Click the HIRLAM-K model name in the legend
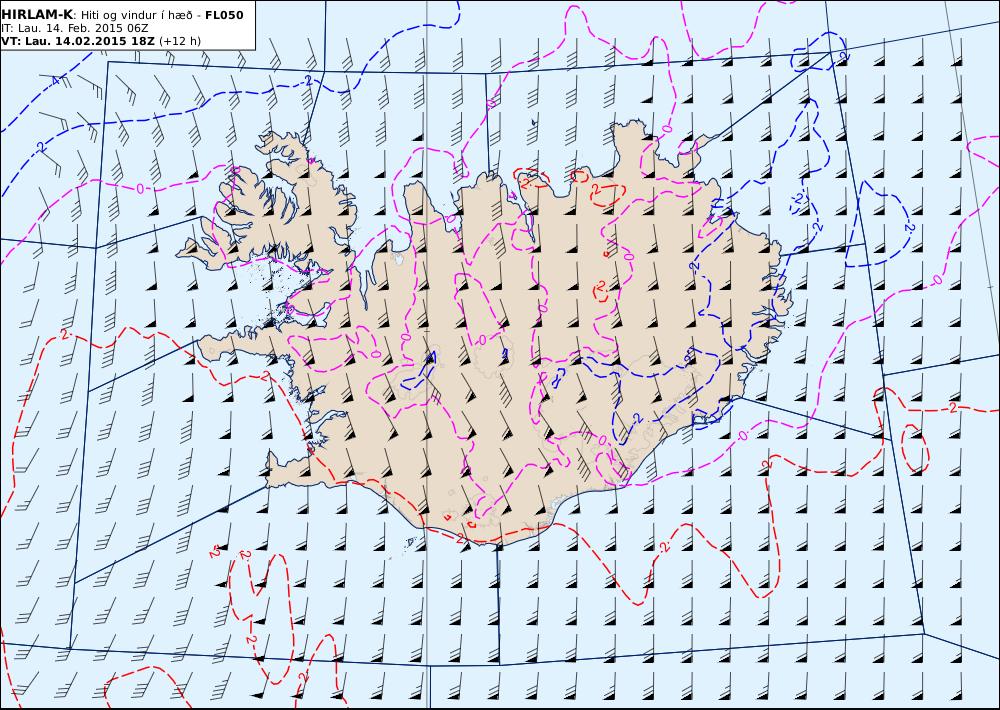The height and width of the screenshot is (710, 1000). (37, 15)
